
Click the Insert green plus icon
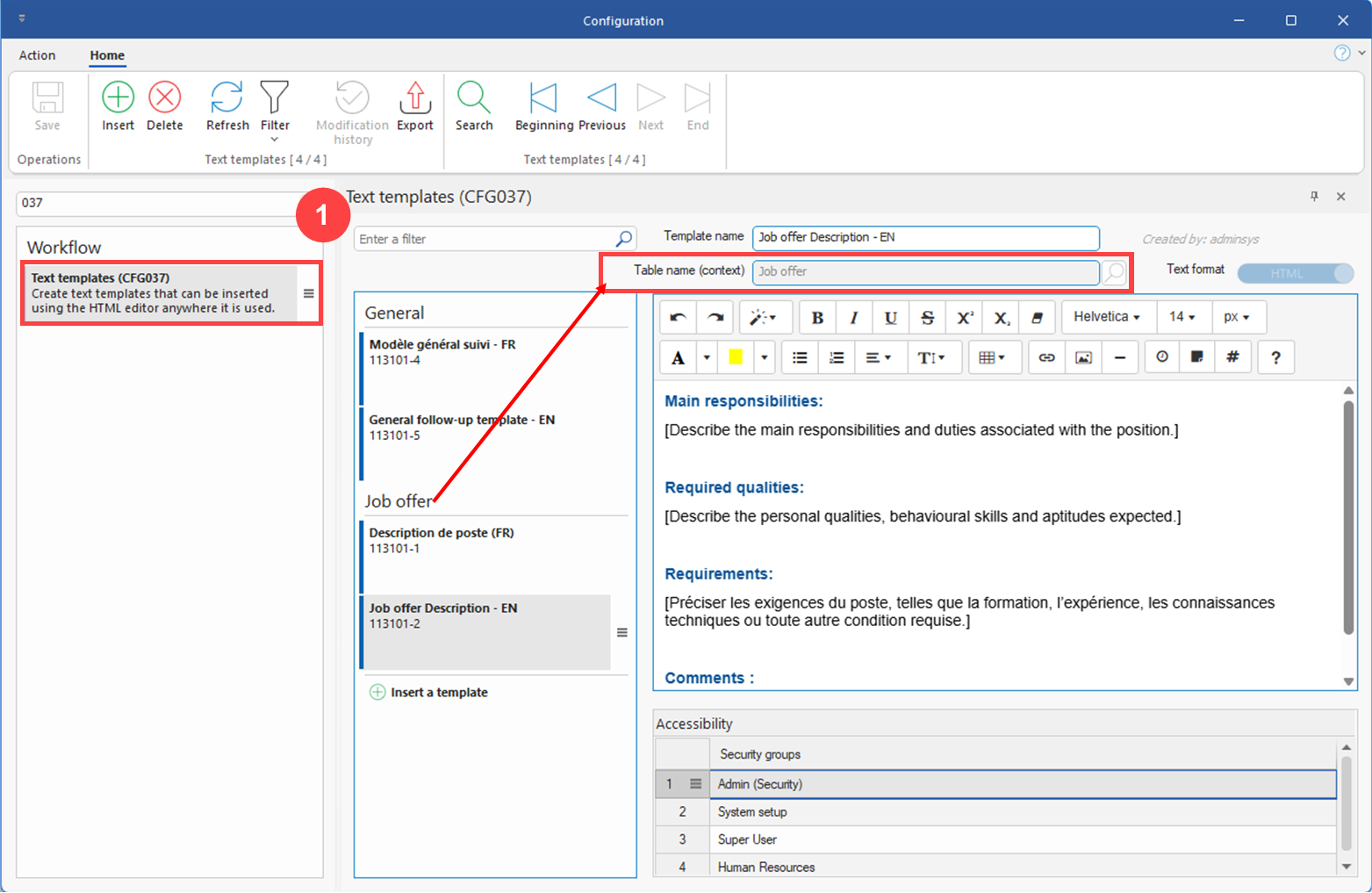118,98
